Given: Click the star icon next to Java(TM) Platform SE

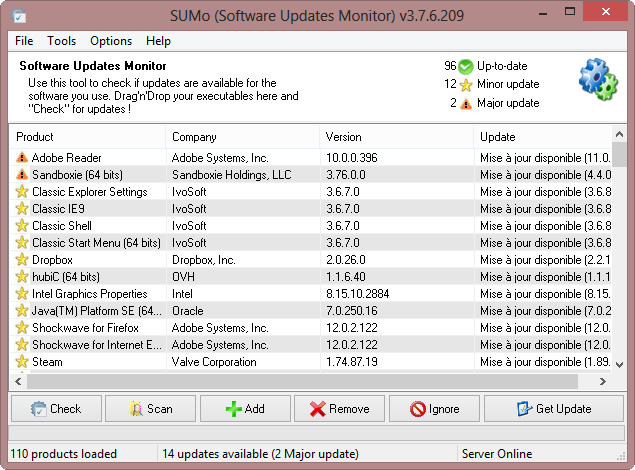Looking at the screenshot, I should [22, 310].
